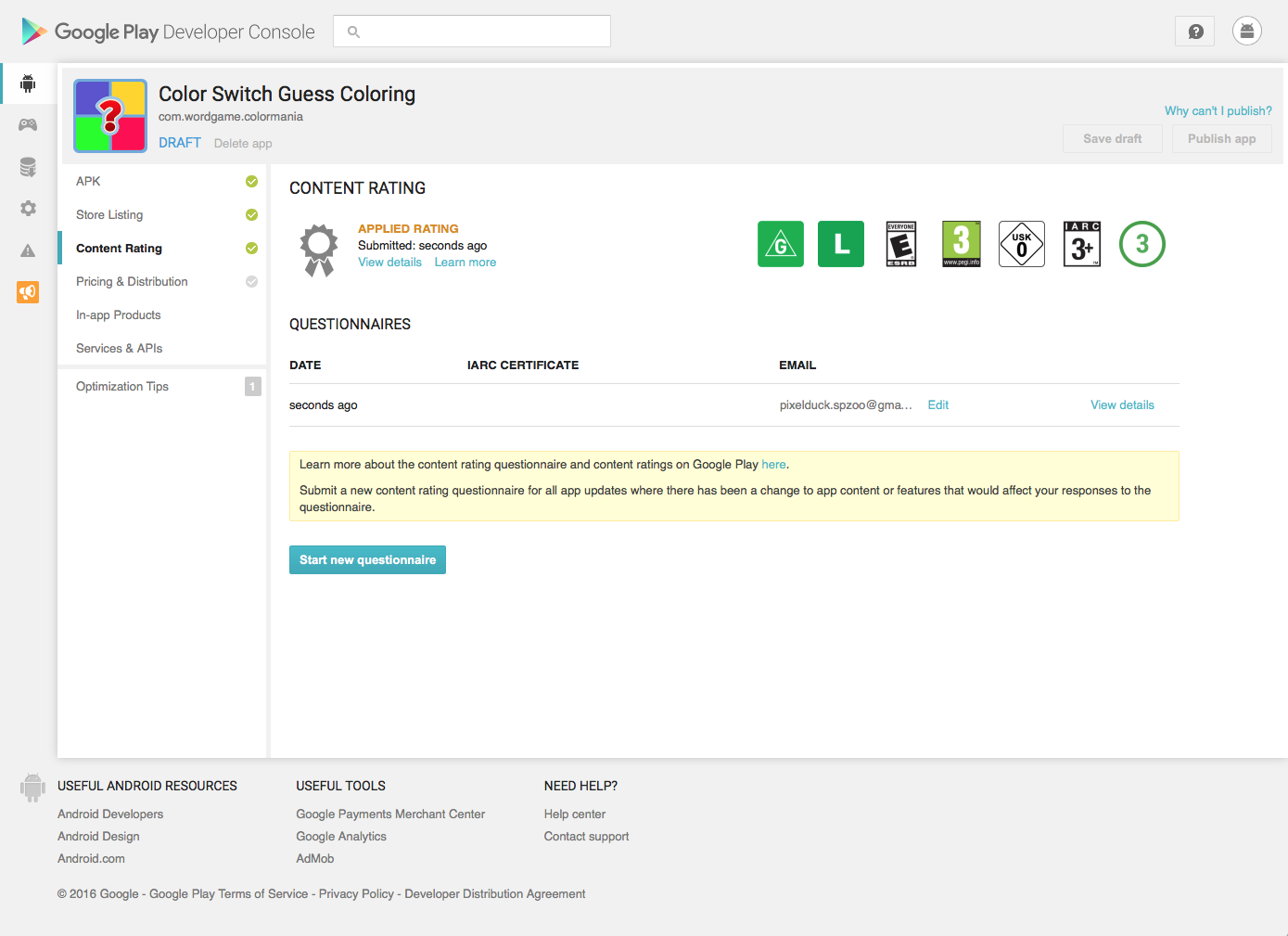Click the grey Pricing & Distribution check mark

pos(251,282)
